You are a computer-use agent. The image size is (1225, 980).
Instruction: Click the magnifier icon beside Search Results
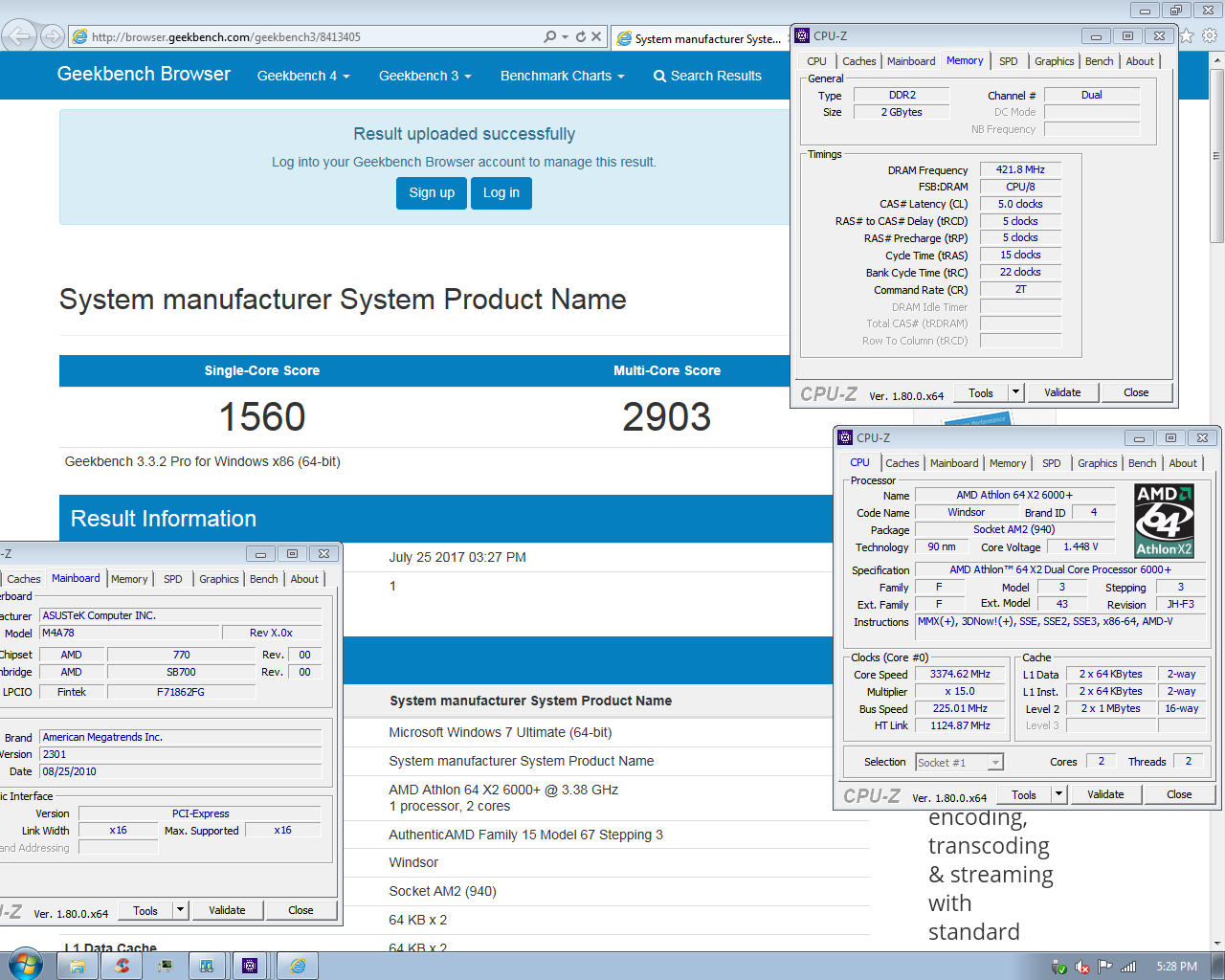[659, 76]
